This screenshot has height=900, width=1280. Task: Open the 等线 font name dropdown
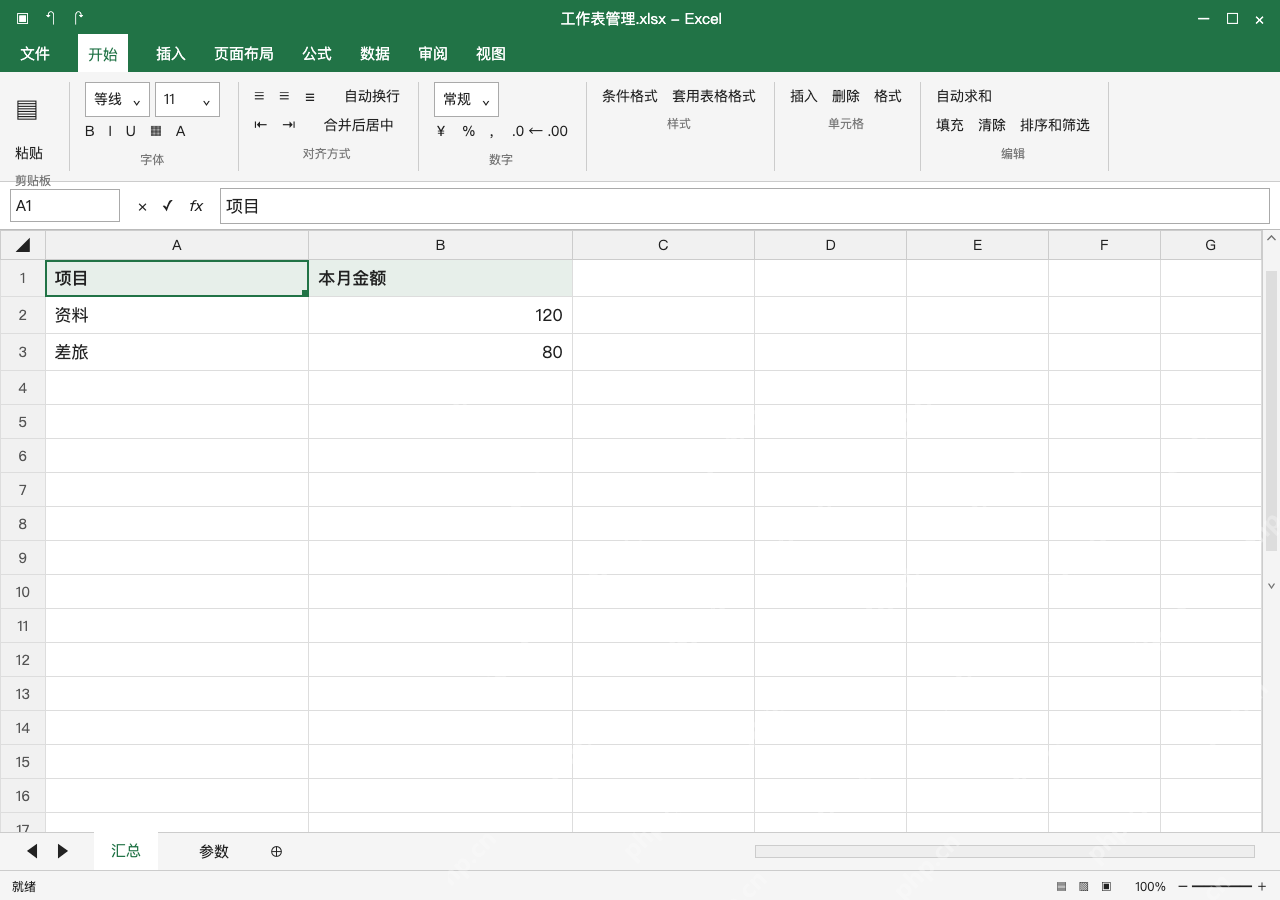pos(117,99)
